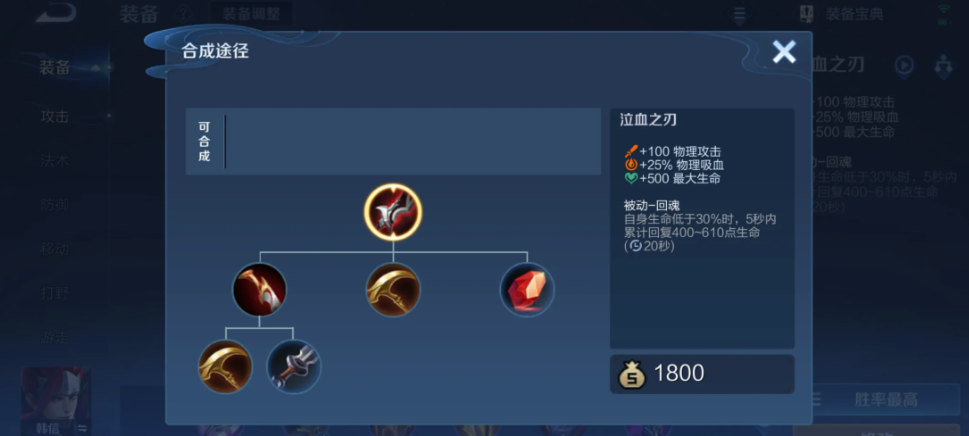Open the 装备宝典 guide icon
Viewport: 969px width, 436px height.
click(x=806, y=14)
